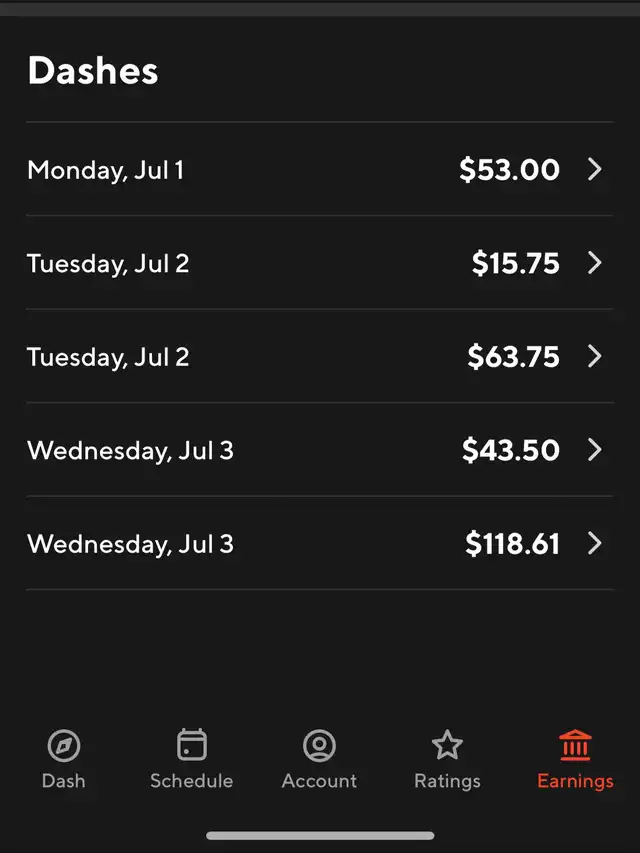Image resolution: width=640 pixels, height=853 pixels.
Task: Open chevron for $118.61 dash
Action: coord(595,543)
